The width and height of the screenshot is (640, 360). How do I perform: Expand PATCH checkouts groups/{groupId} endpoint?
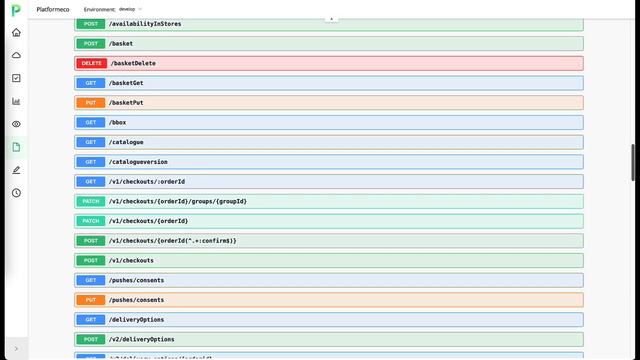(x=329, y=201)
